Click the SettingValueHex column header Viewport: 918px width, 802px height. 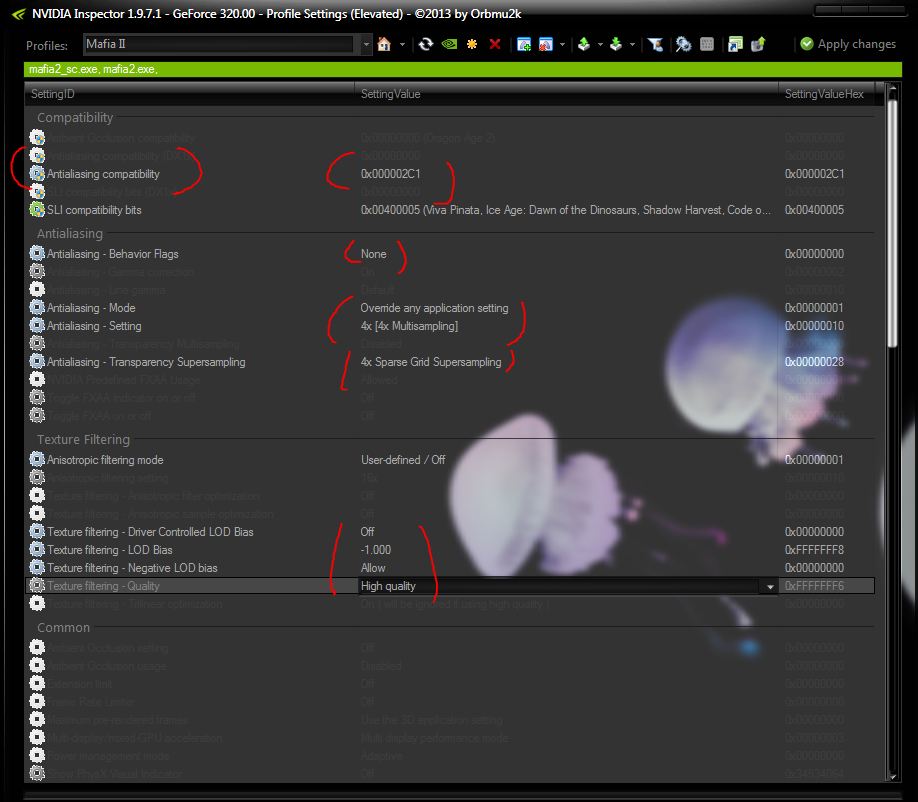pyautogui.click(x=824, y=94)
